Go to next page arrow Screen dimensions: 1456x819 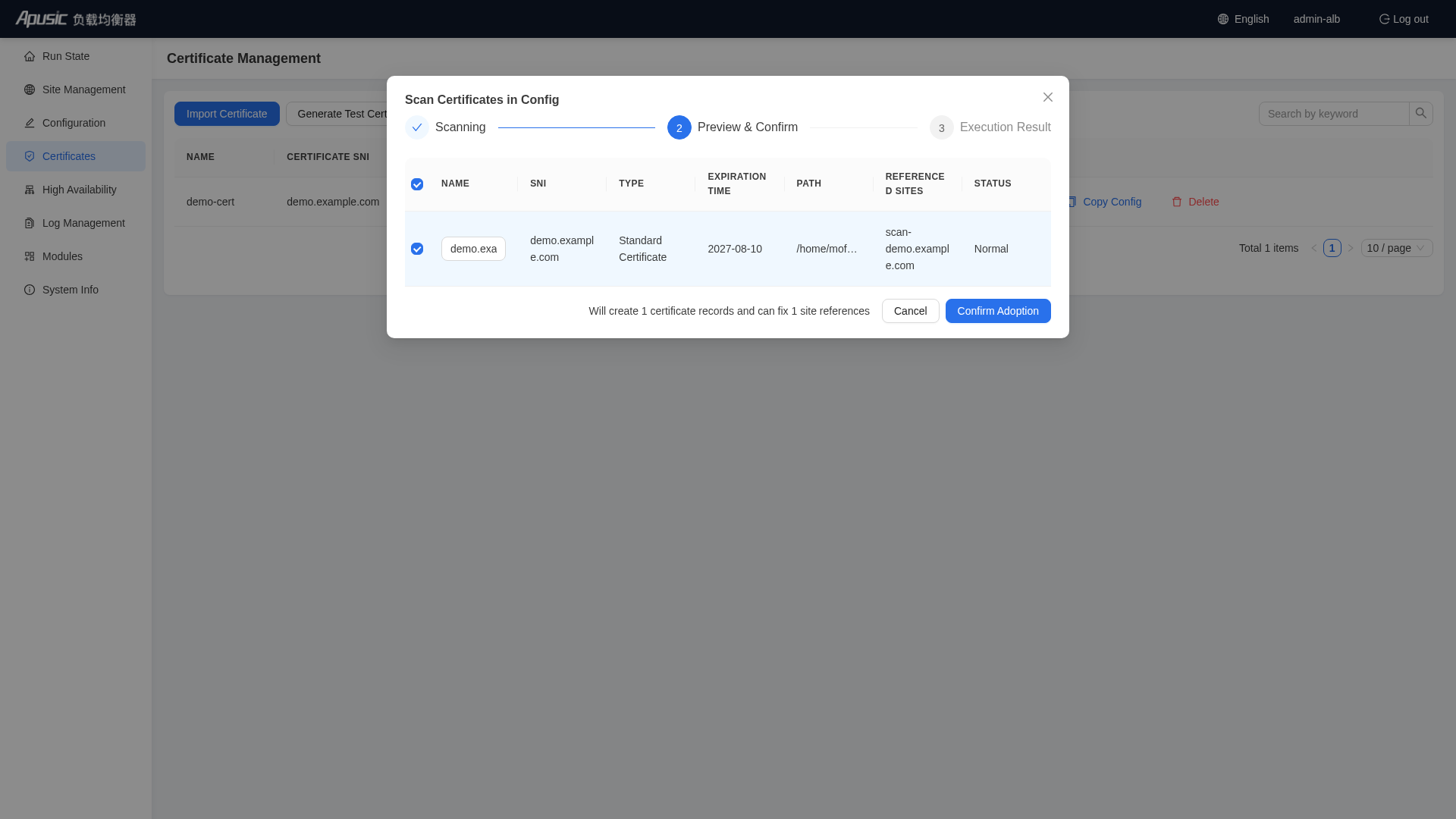coord(1351,248)
